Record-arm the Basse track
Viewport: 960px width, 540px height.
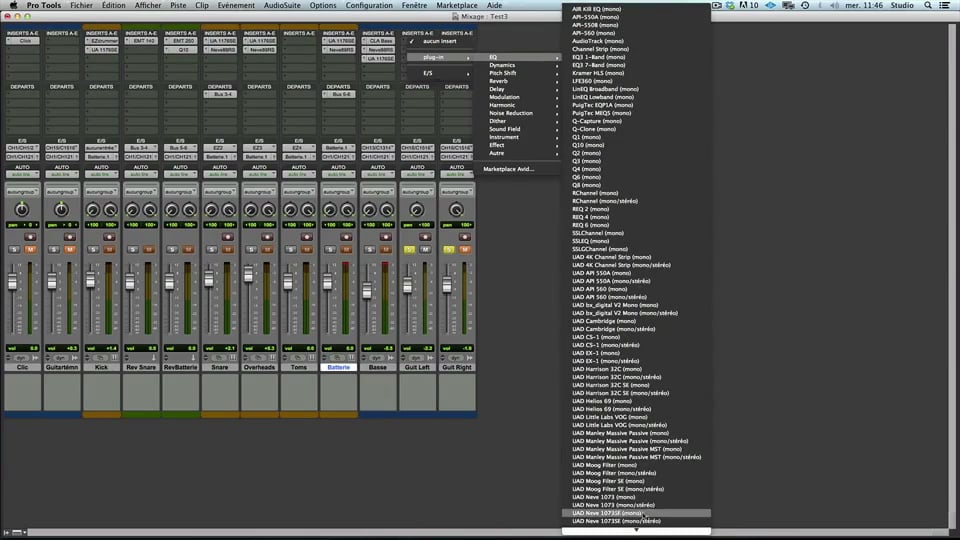tap(385, 237)
